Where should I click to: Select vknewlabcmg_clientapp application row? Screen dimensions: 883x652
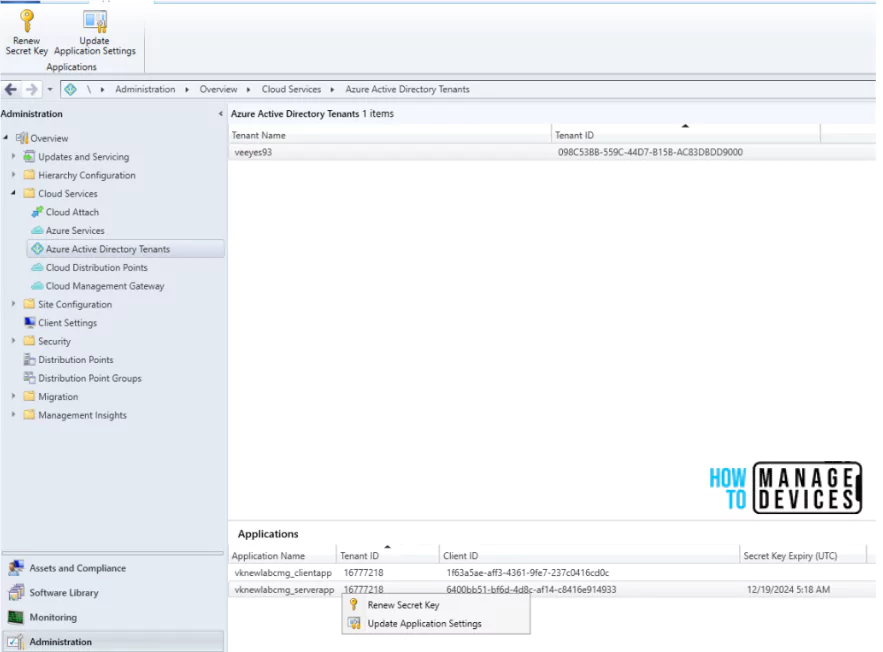552,573
